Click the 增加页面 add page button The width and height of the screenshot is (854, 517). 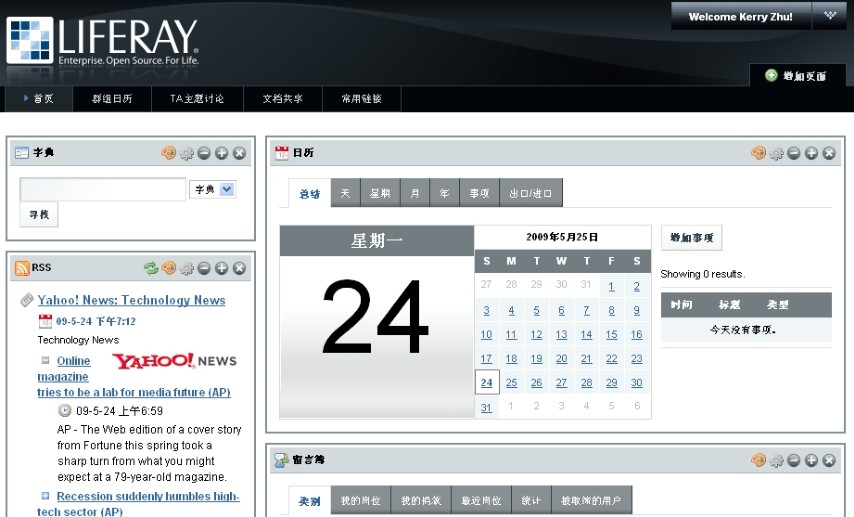coord(798,75)
